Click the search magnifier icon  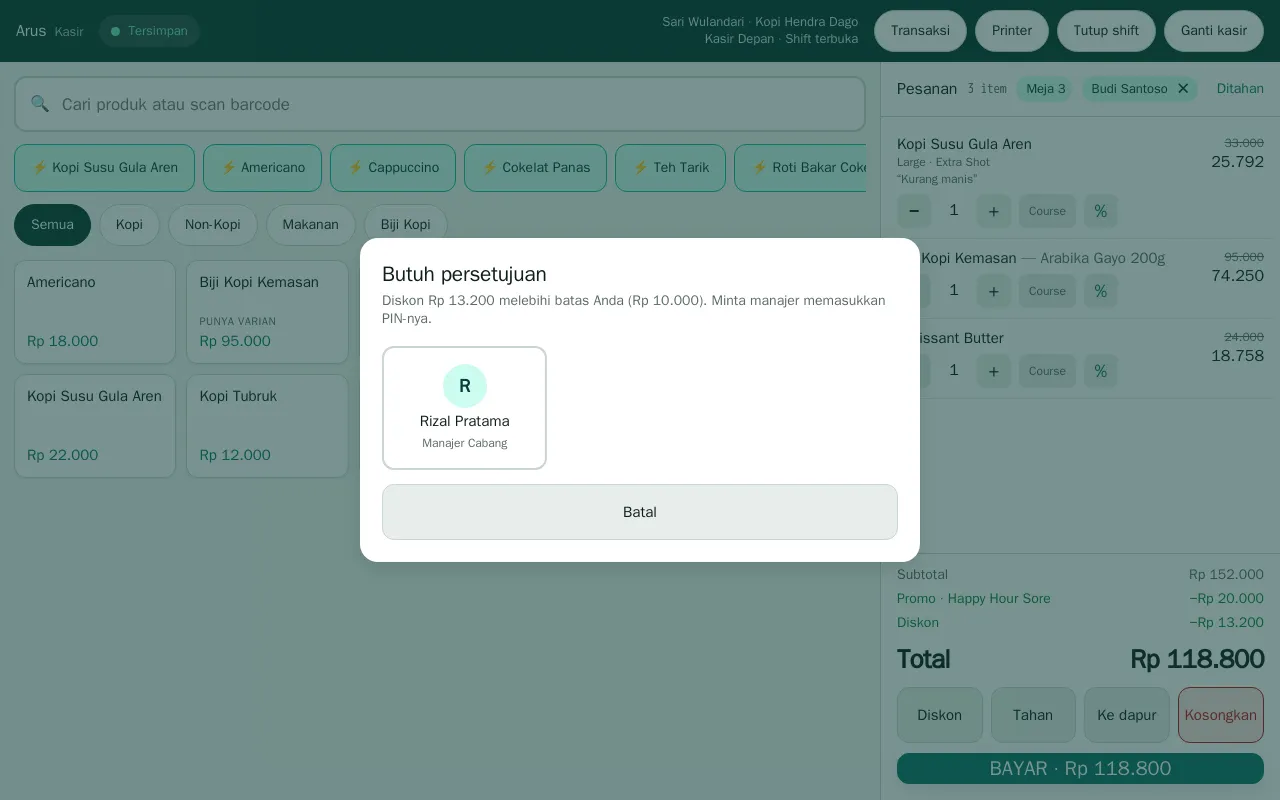[40, 104]
